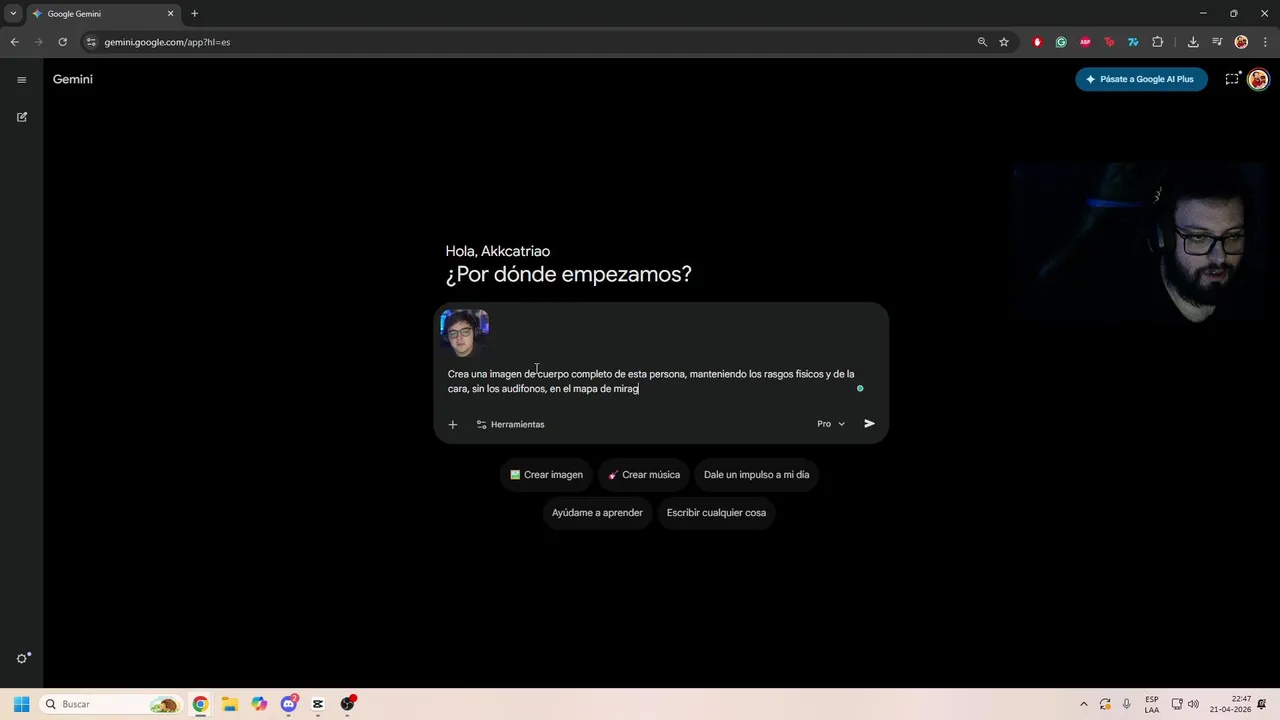Expand the tab search dropdown
This screenshot has height=720, width=1280.
pos(13,14)
